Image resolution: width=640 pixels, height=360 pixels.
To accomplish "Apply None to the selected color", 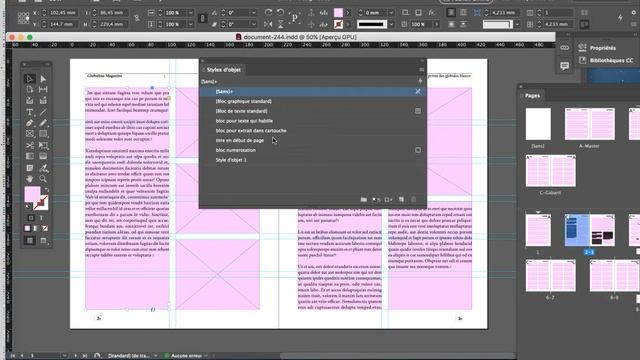I will coord(45,229).
